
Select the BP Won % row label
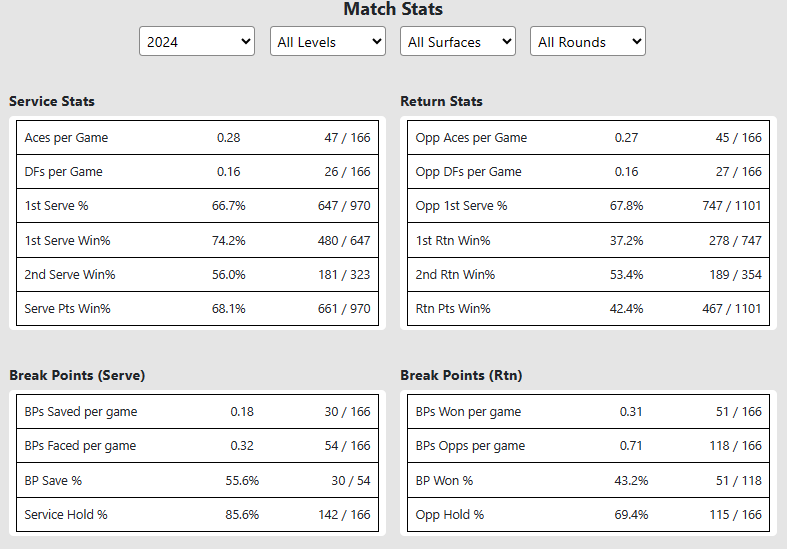(444, 481)
